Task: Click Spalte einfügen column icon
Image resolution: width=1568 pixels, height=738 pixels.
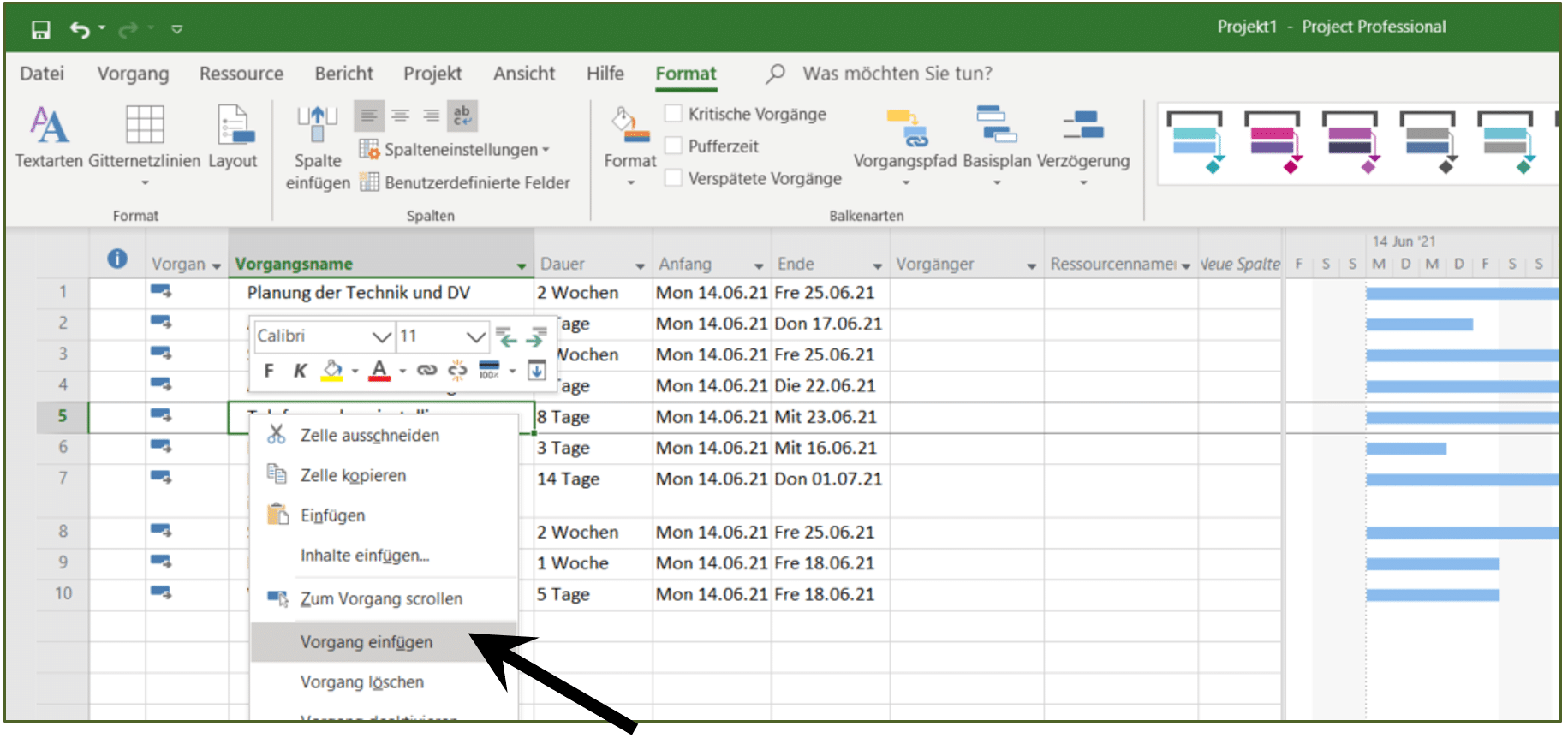Action: coord(318,125)
